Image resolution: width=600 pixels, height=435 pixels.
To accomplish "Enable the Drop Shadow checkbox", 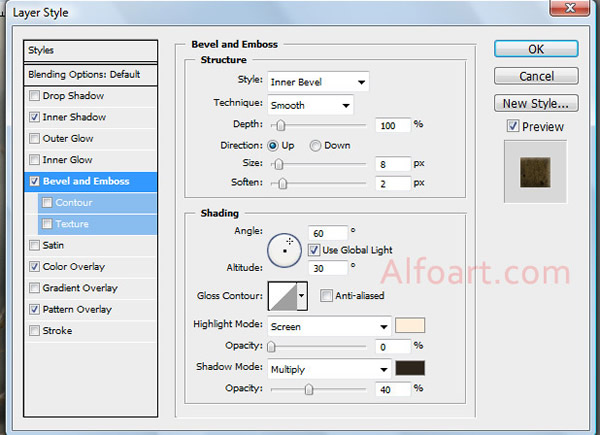I will 36,96.
